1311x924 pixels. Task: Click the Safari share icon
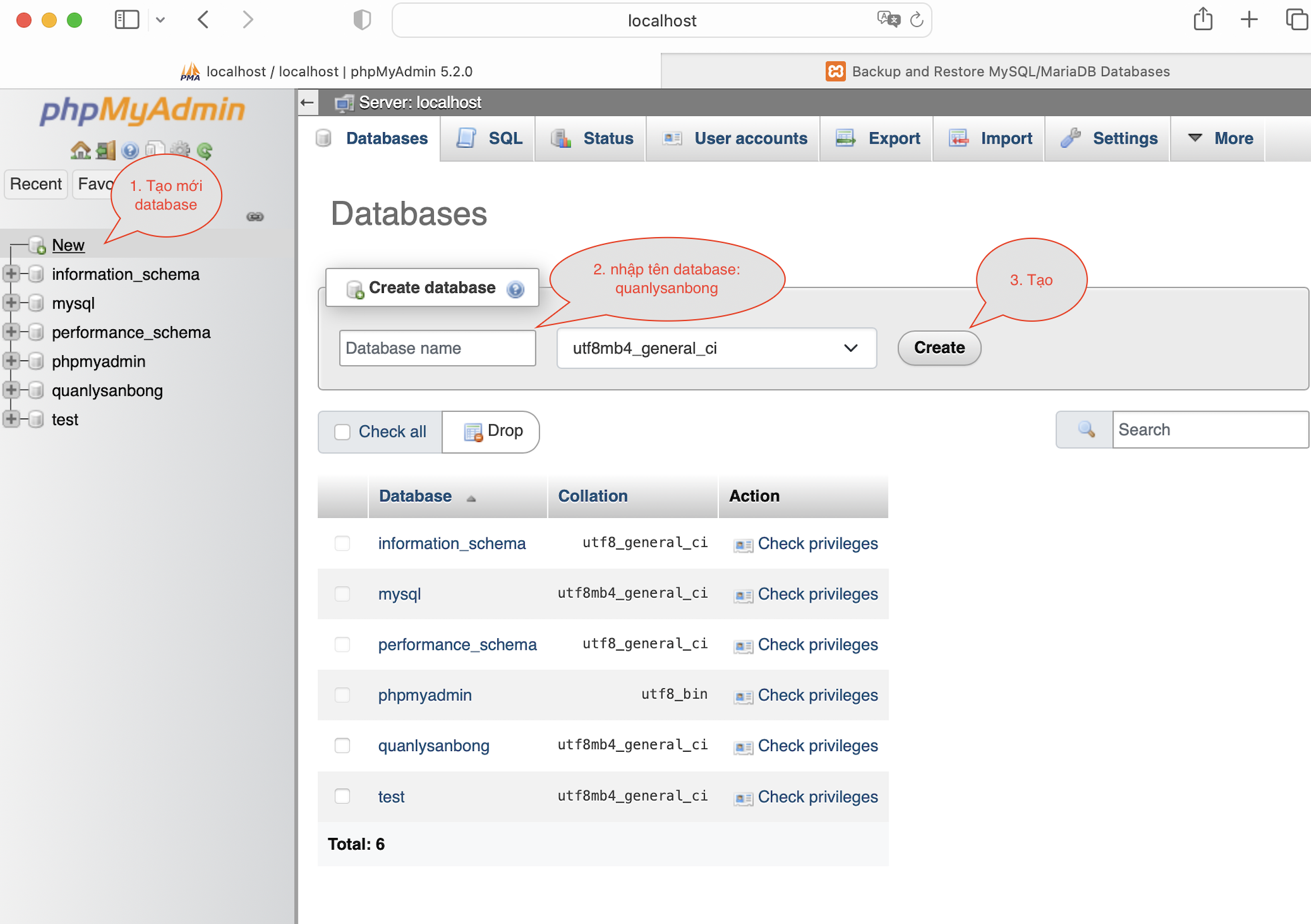(1203, 20)
